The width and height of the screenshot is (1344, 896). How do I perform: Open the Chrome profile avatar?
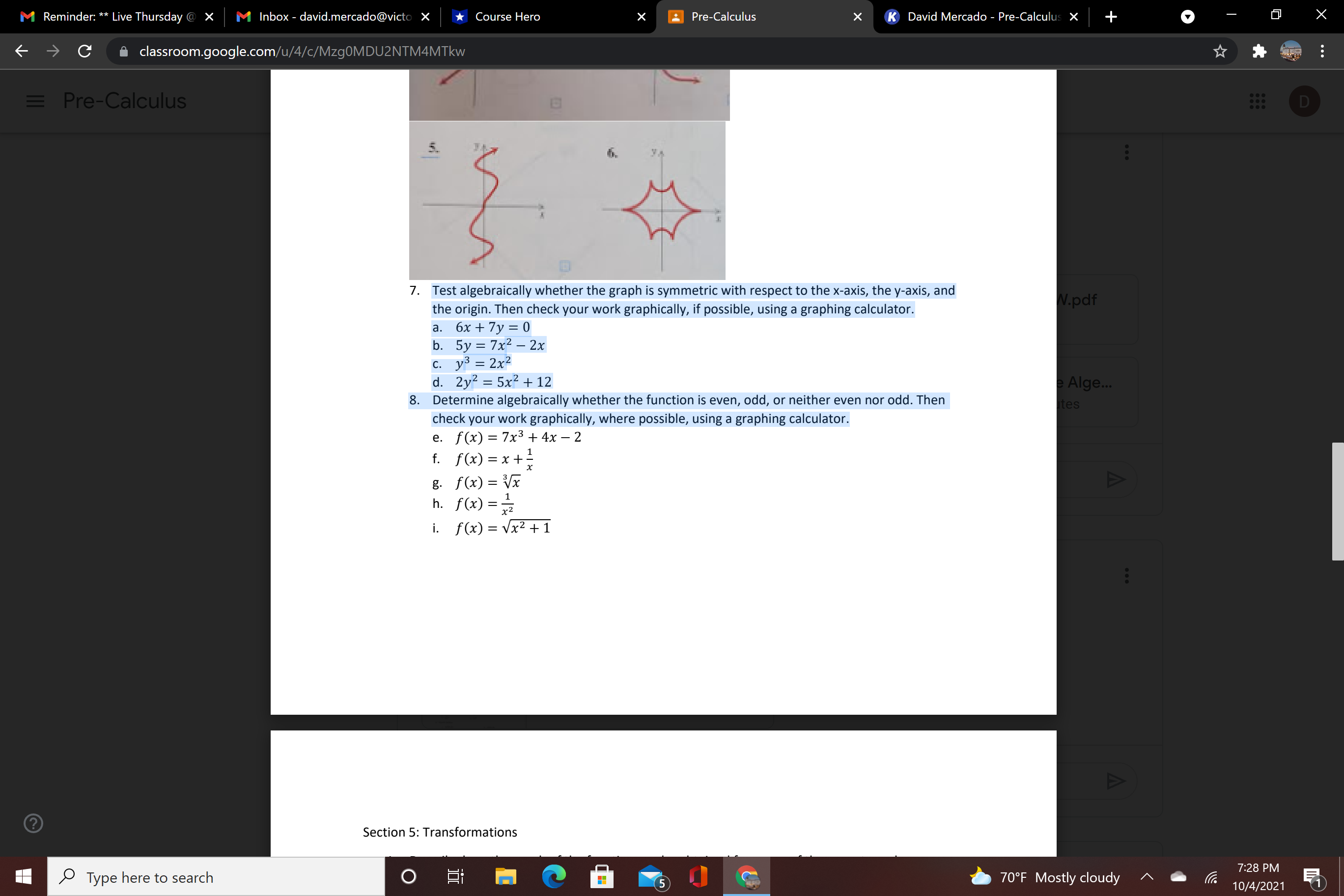pyautogui.click(x=1291, y=51)
